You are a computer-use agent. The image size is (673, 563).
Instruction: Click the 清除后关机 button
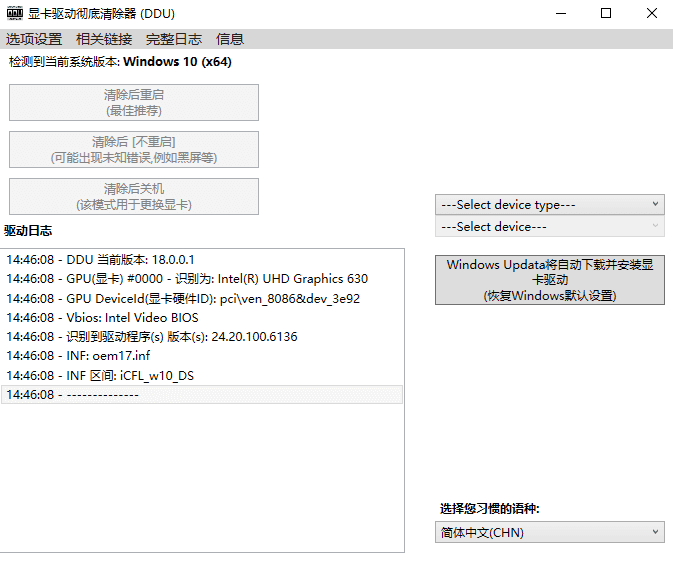[134, 197]
